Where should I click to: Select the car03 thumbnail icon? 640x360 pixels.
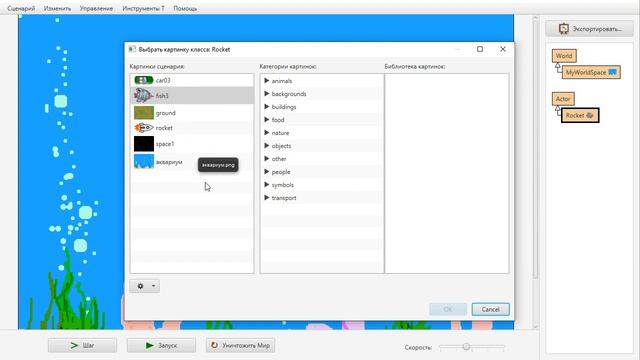coord(144,80)
